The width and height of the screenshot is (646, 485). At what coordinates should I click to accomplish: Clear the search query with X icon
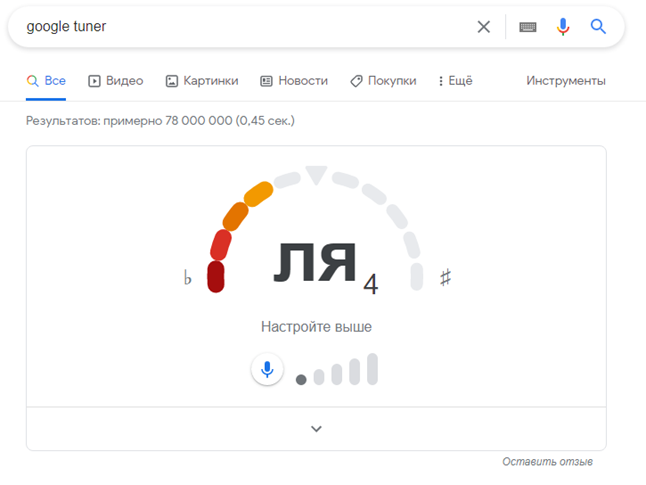484,27
